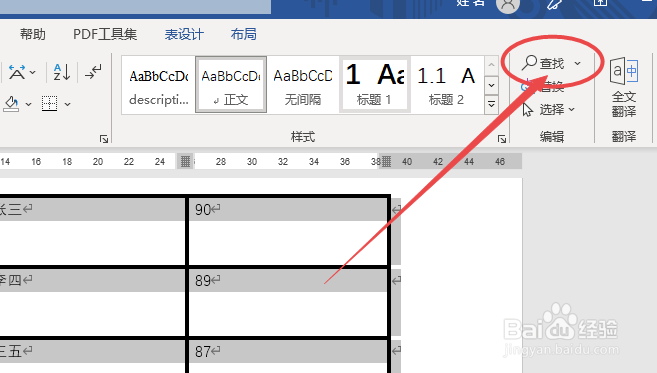
Task: Click the Asian layout text direction icon
Action: (x=17, y=73)
